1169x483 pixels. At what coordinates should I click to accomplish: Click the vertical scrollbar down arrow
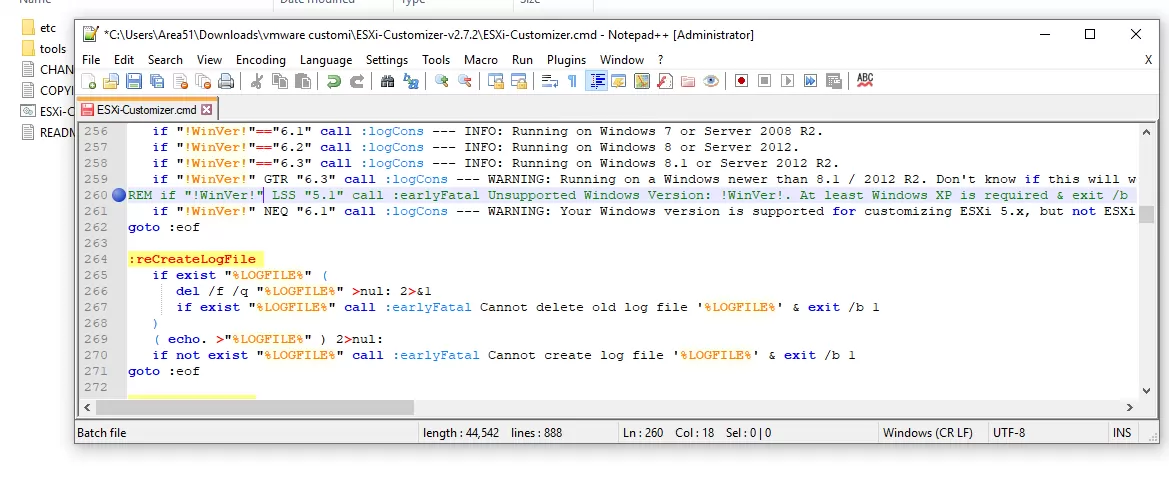pyautogui.click(x=1147, y=391)
